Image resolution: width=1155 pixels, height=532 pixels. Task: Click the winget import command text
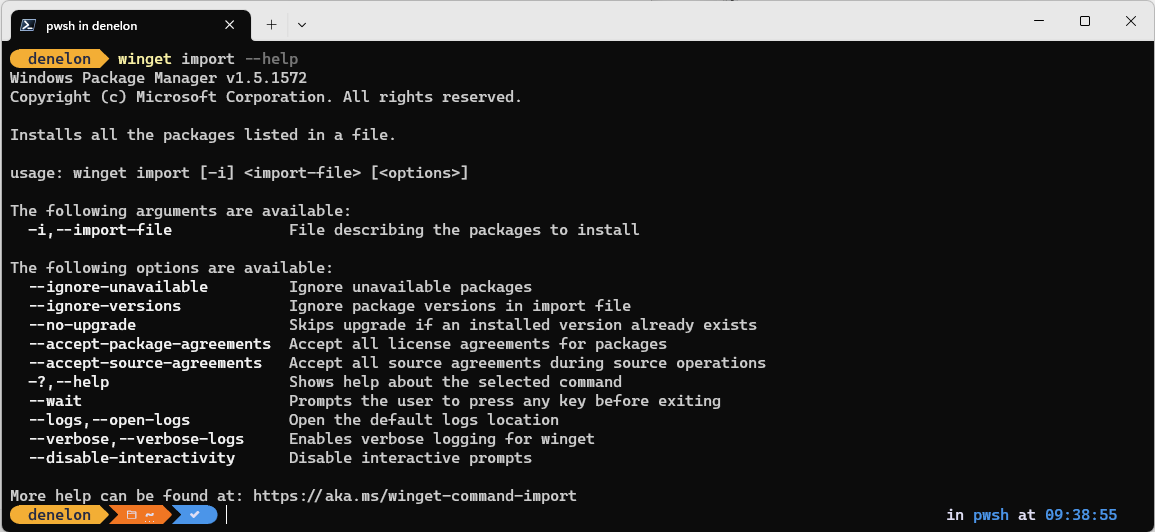(176, 59)
